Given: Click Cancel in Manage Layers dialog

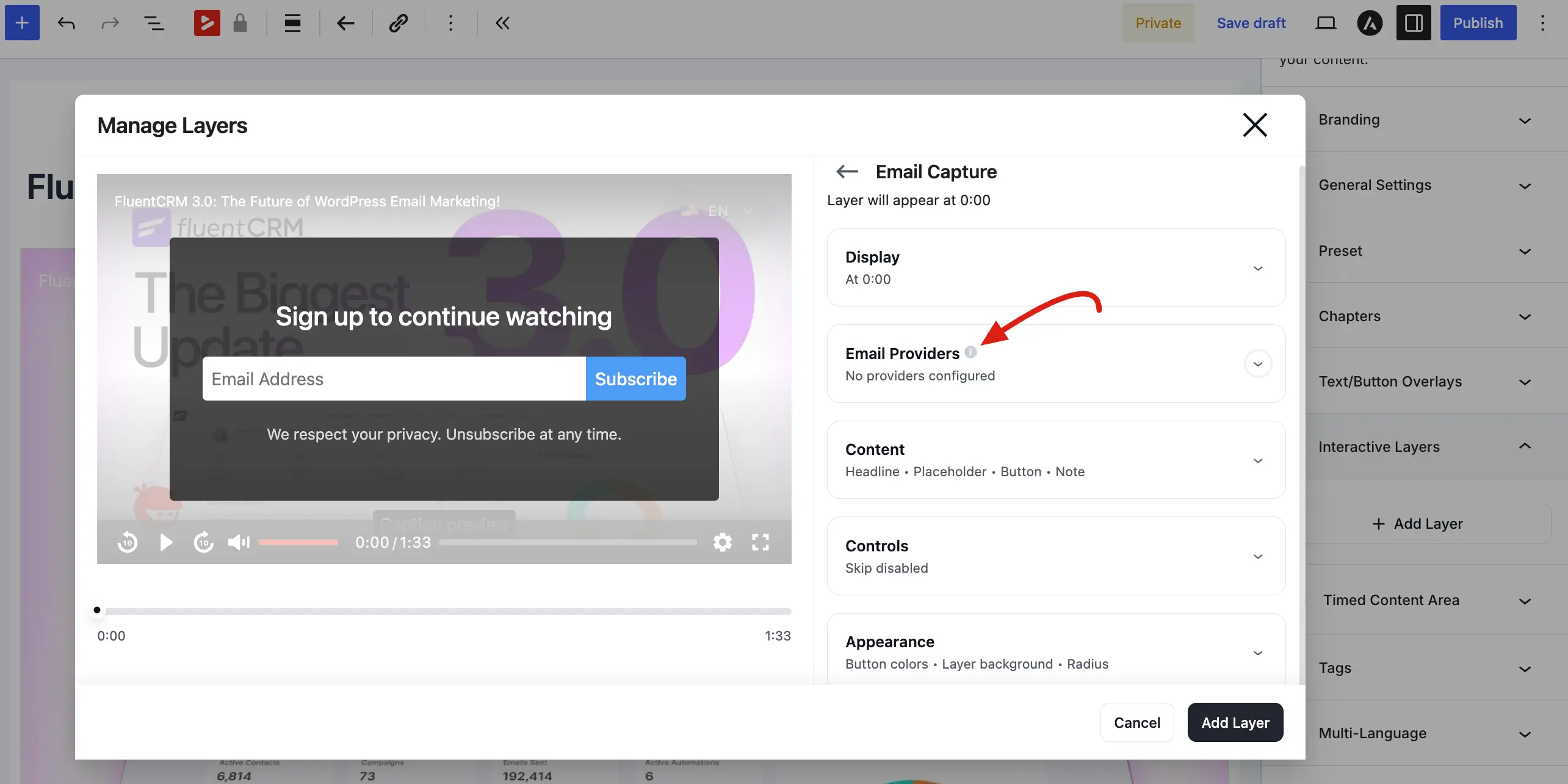Looking at the screenshot, I should (1136, 722).
